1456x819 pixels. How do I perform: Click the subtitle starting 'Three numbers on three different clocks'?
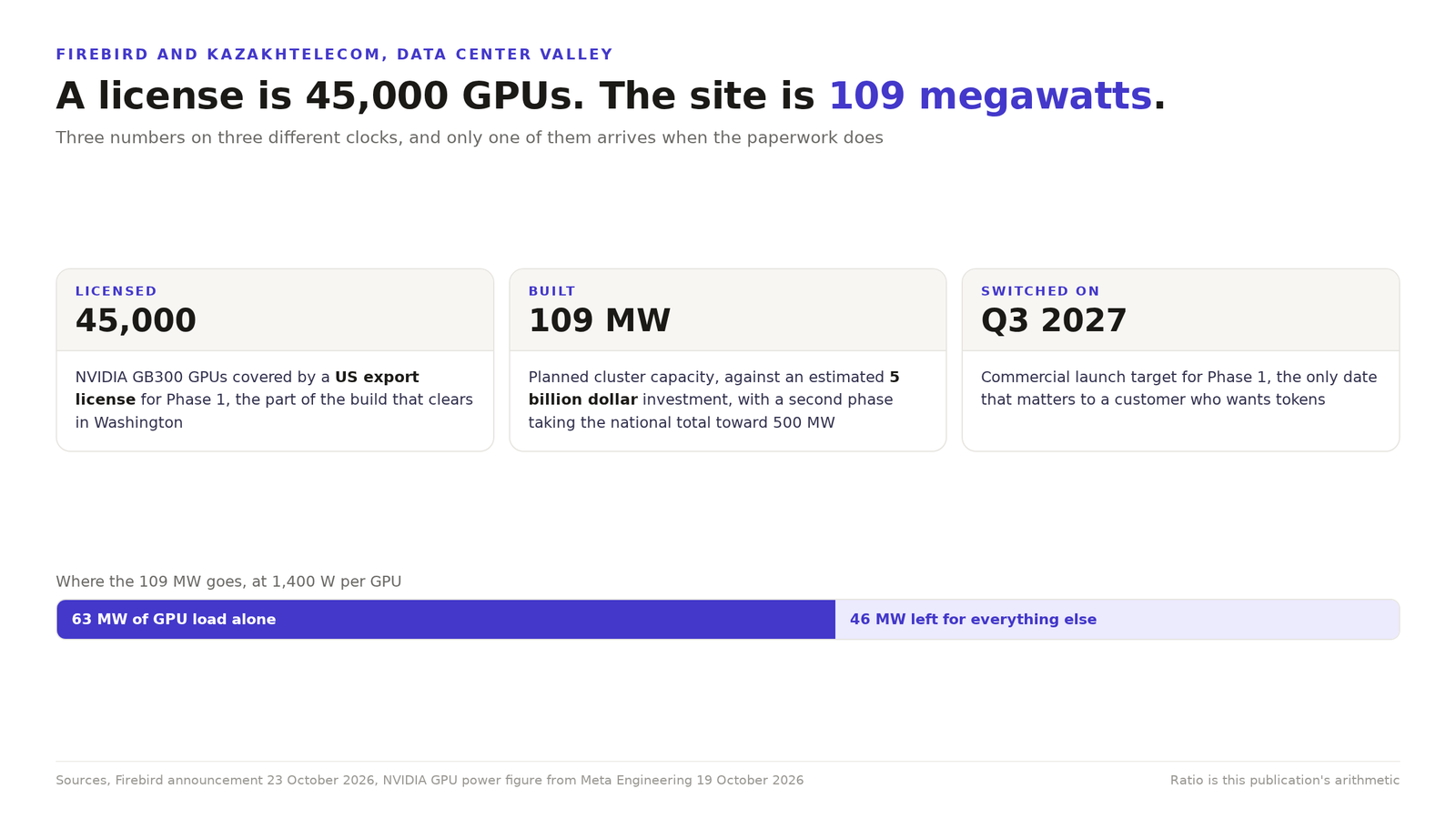pos(470,138)
